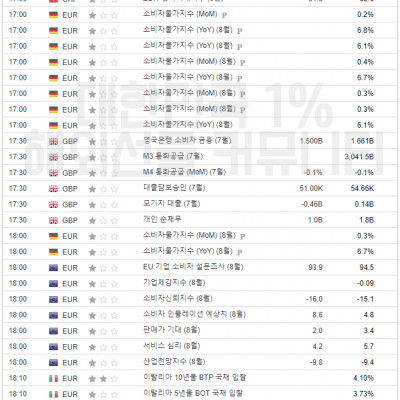Click the P icon in the 0.2% MoM row

click(x=225, y=15)
